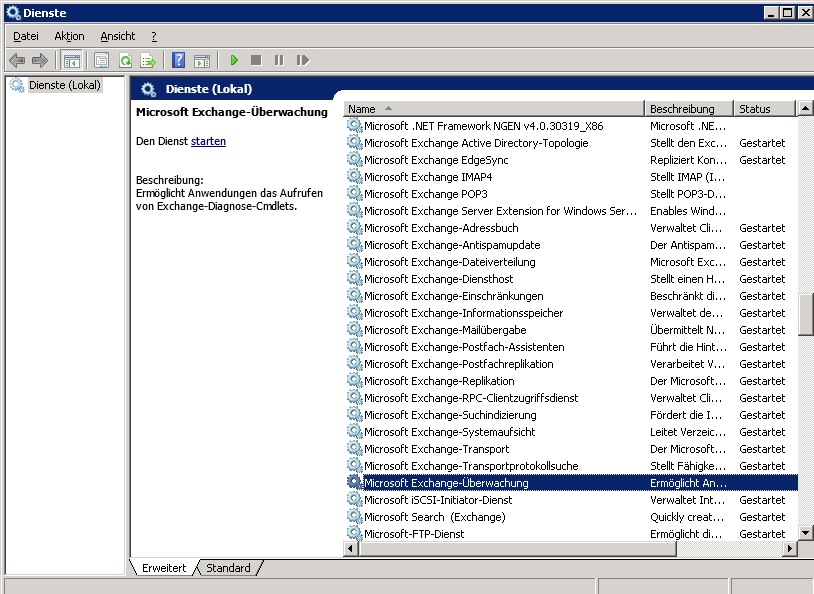Image resolution: width=814 pixels, height=594 pixels.
Task: Click the Dienste title bar gear icon
Action: (13, 12)
